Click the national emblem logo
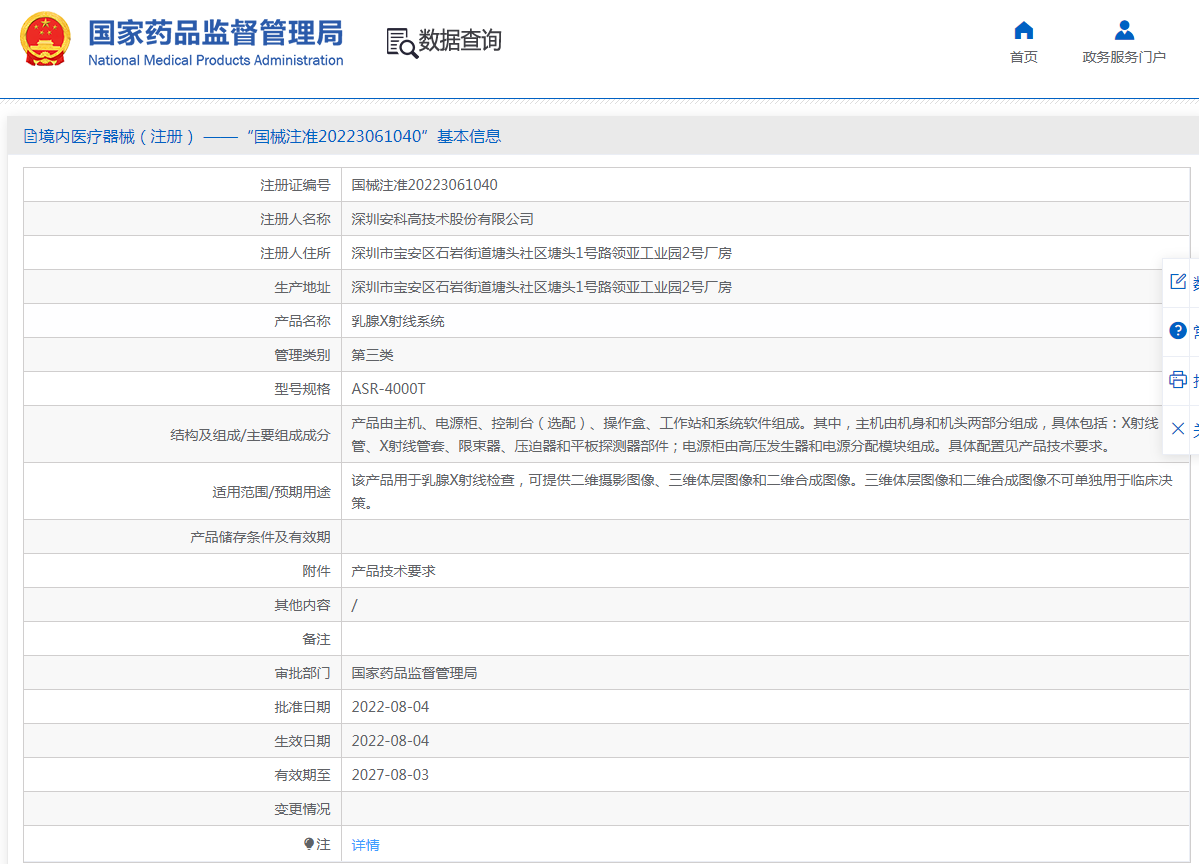1199x864 pixels. (46, 40)
